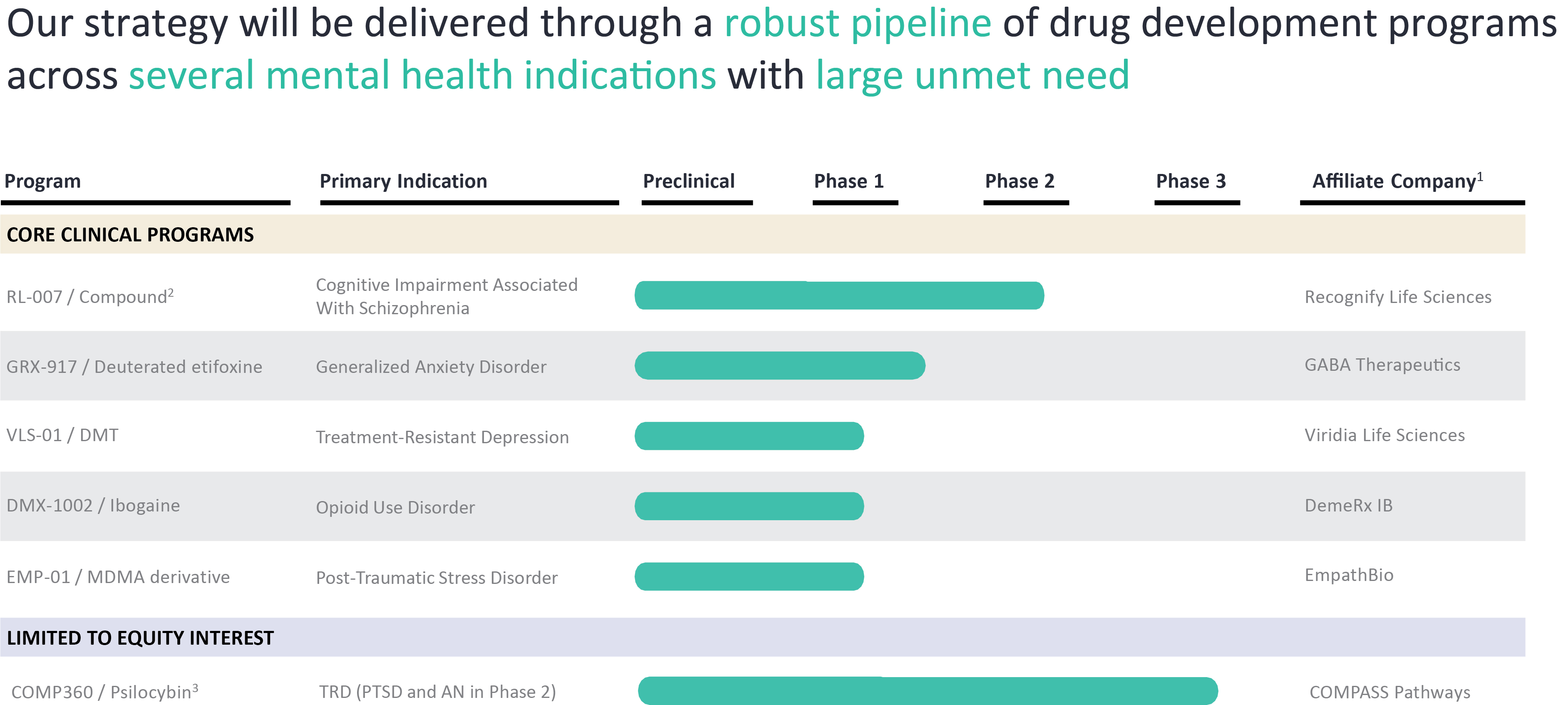Viewport: 1568px width, 705px height.
Task: Click the Phase 1 column header
Action: click(x=849, y=181)
